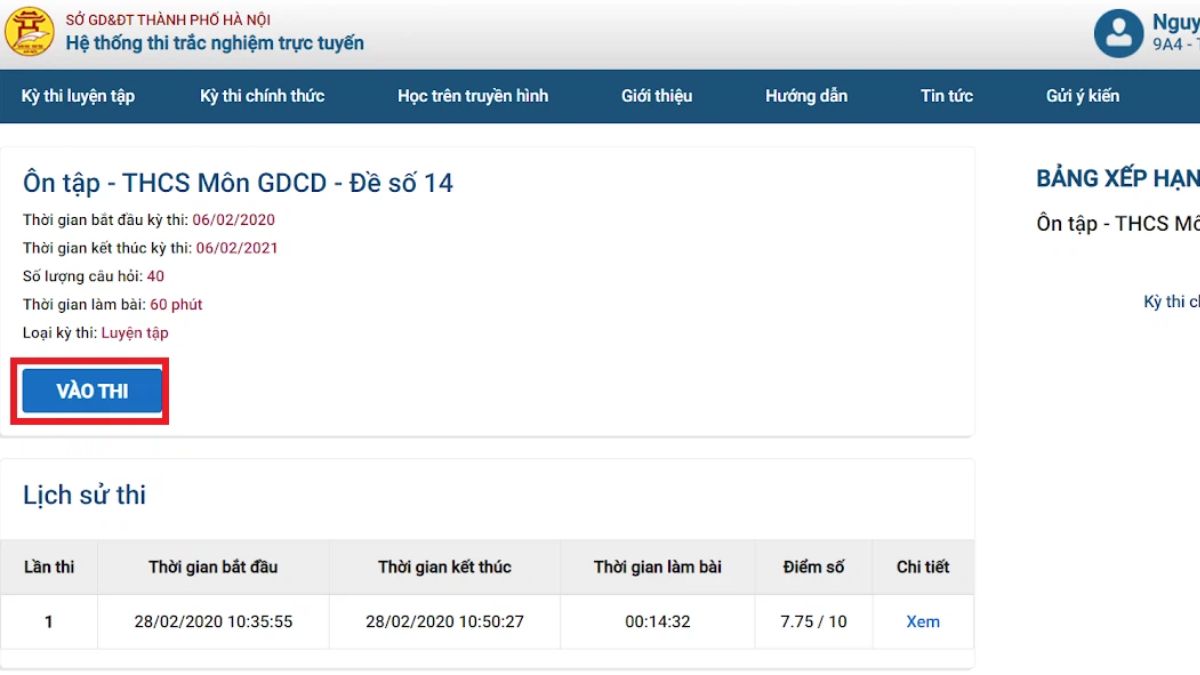Select the 7.75 / 10 score cell

tap(813, 621)
